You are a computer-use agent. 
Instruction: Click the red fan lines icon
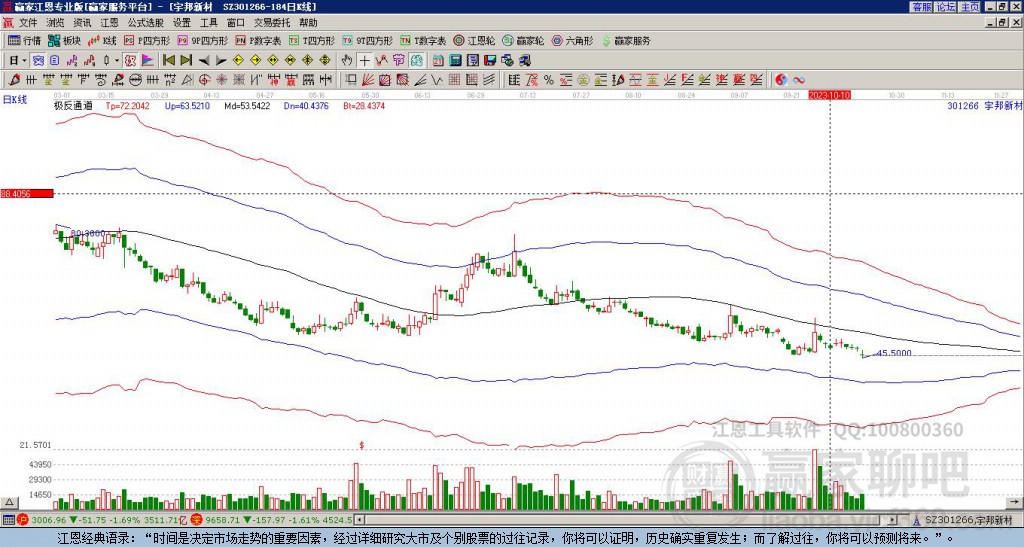pyautogui.click(x=368, y=80)
